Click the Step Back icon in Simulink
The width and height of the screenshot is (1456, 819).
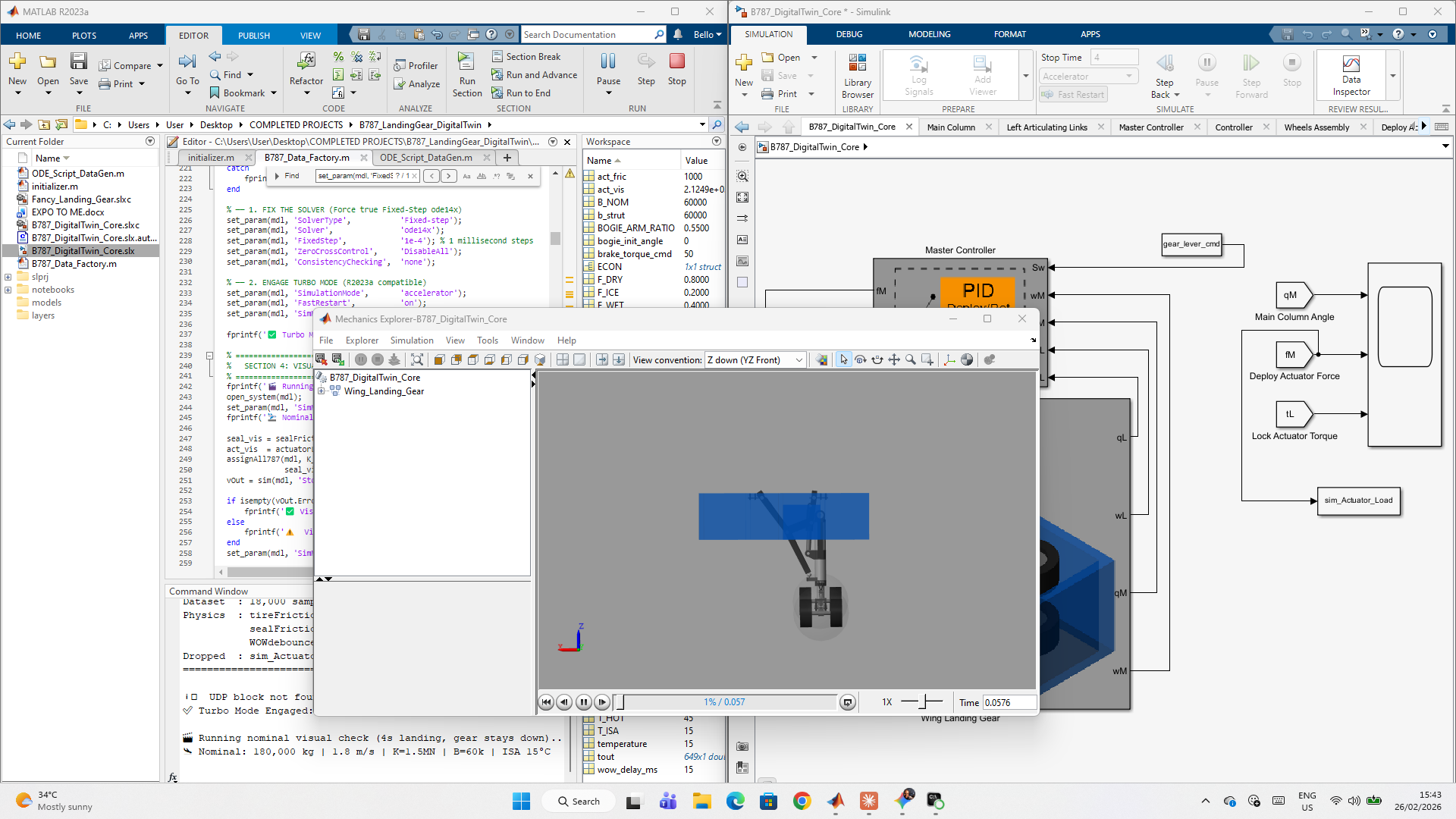1165,63
